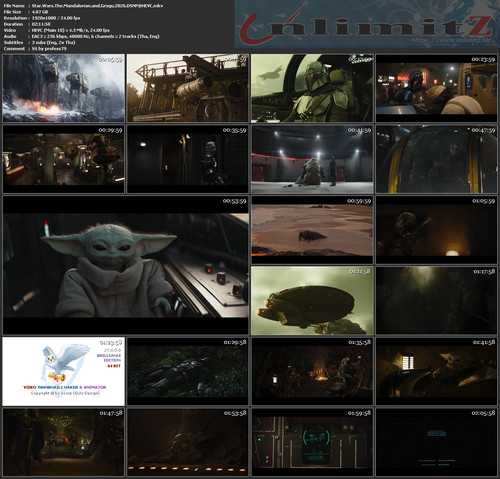Select the 01:47:58 jungle village thumbnail
Image resolution: width=500 pixels, height=479 pixels.
(63, 442)
